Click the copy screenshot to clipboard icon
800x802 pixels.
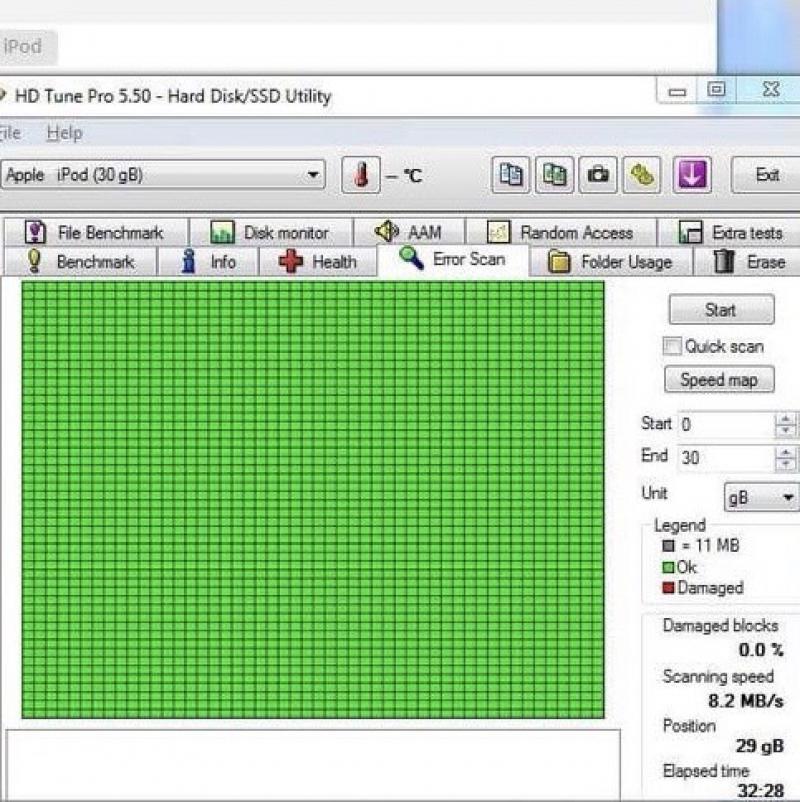click(554, 175)
